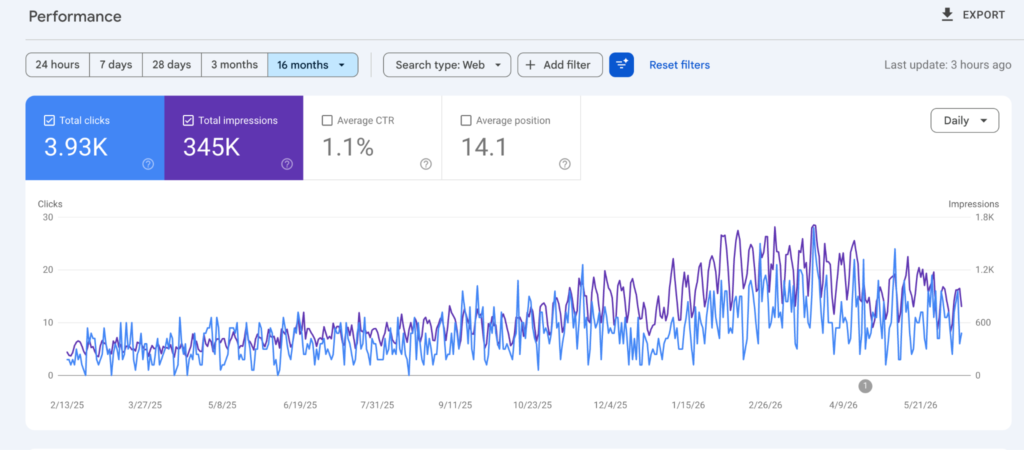Click the blue filter sparkle icon button
Screen dimensions: 1024x450
(x=622, y=65)
